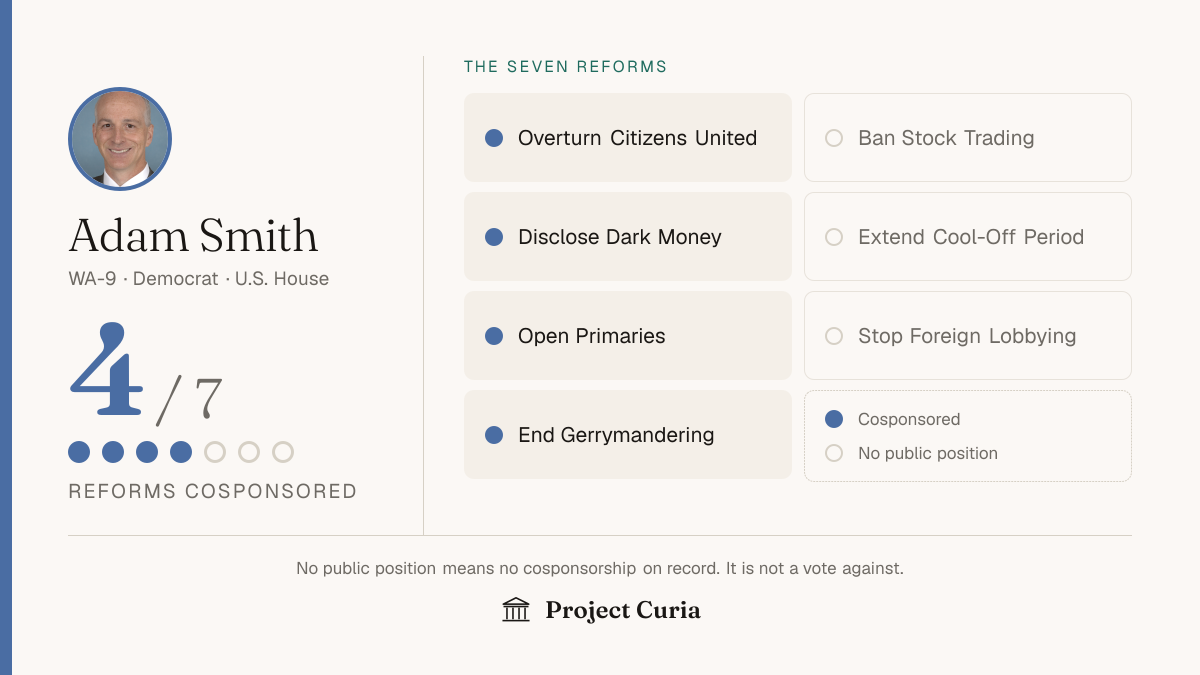Select the Ban Stock Trading card
1200x675 pixels.
[968, 138]
